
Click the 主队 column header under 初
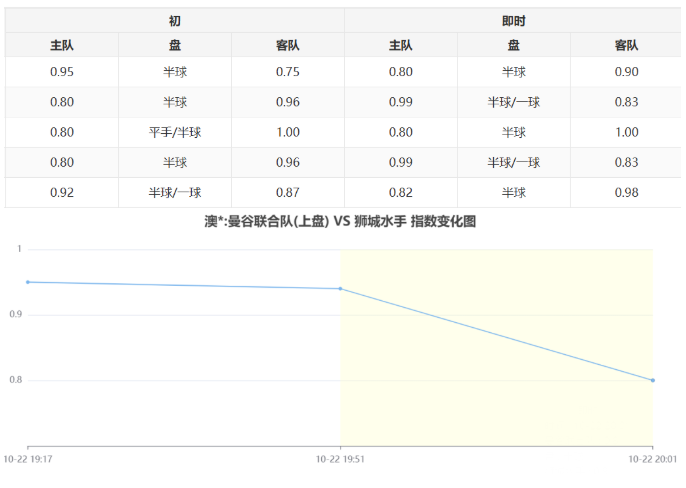[x=62, y=45]
